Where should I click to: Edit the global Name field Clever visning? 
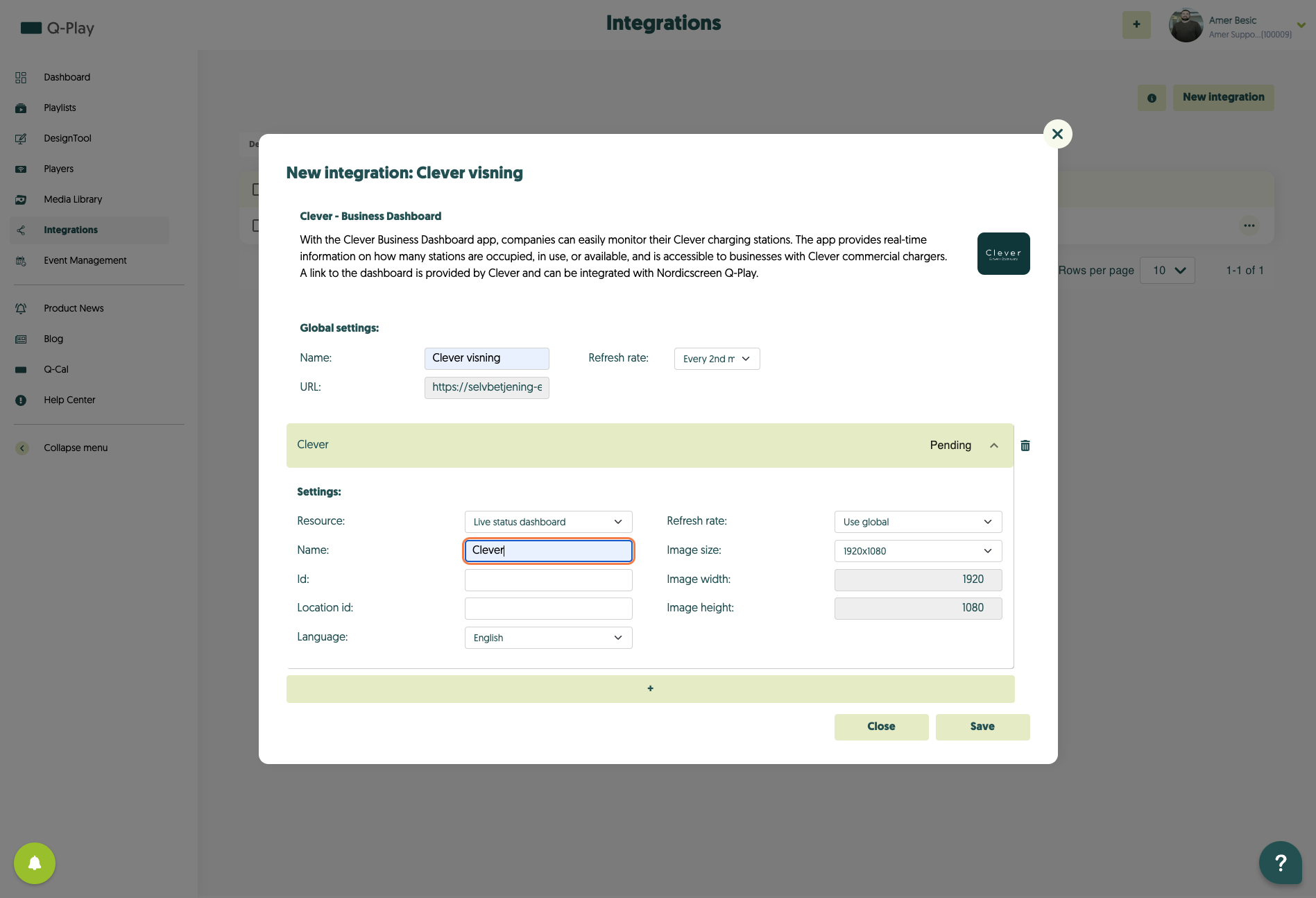486,358
